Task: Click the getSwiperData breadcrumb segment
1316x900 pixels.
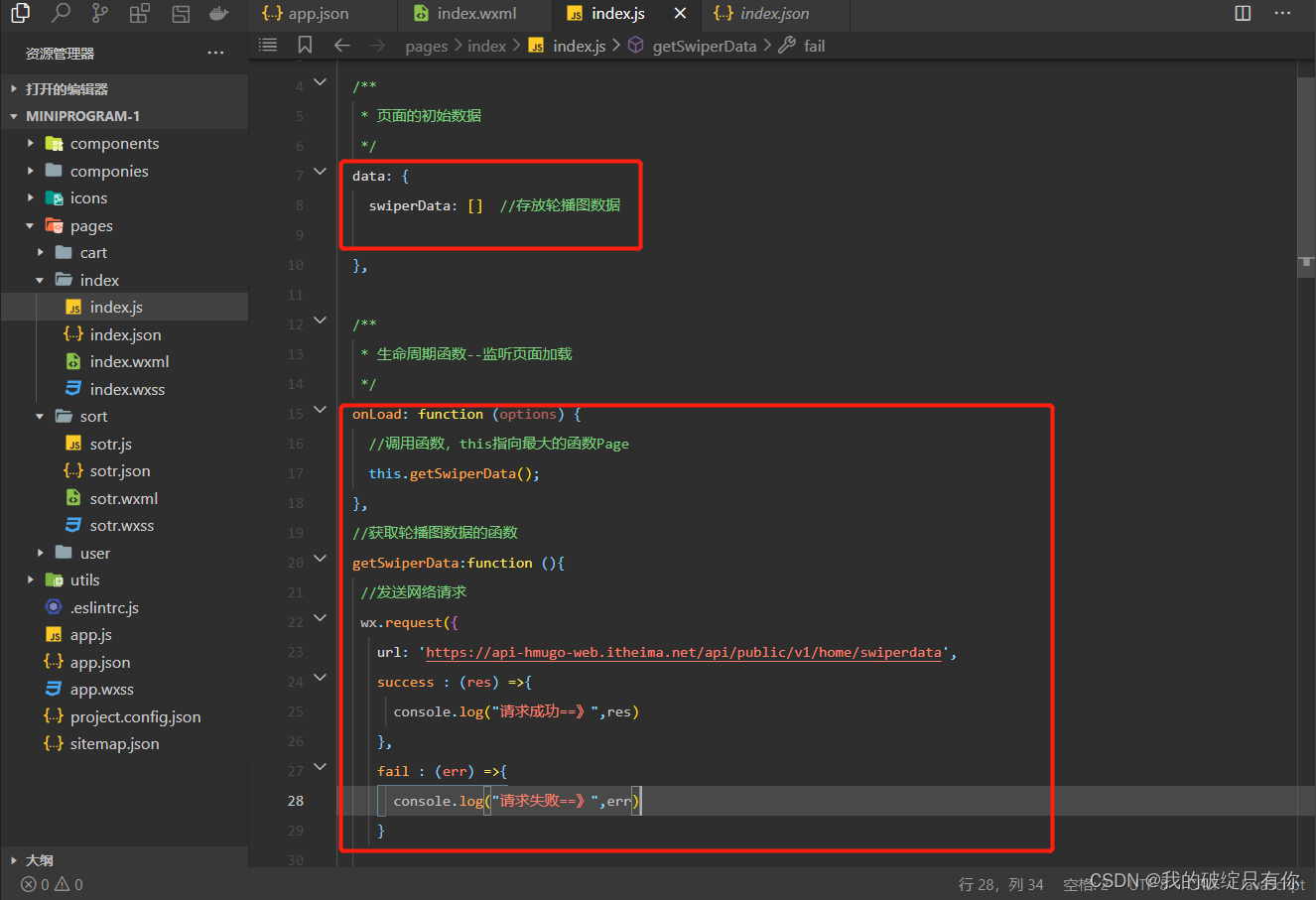Action: [693, 46]
